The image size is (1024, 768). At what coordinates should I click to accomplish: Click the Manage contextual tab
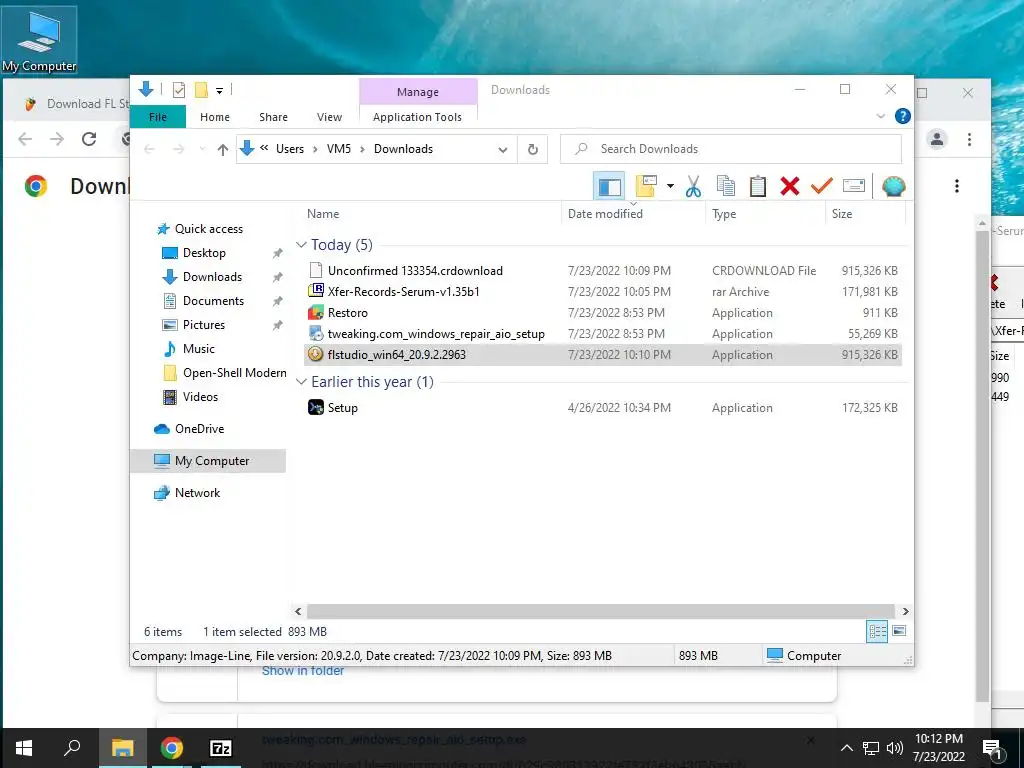tap(418, 92)
